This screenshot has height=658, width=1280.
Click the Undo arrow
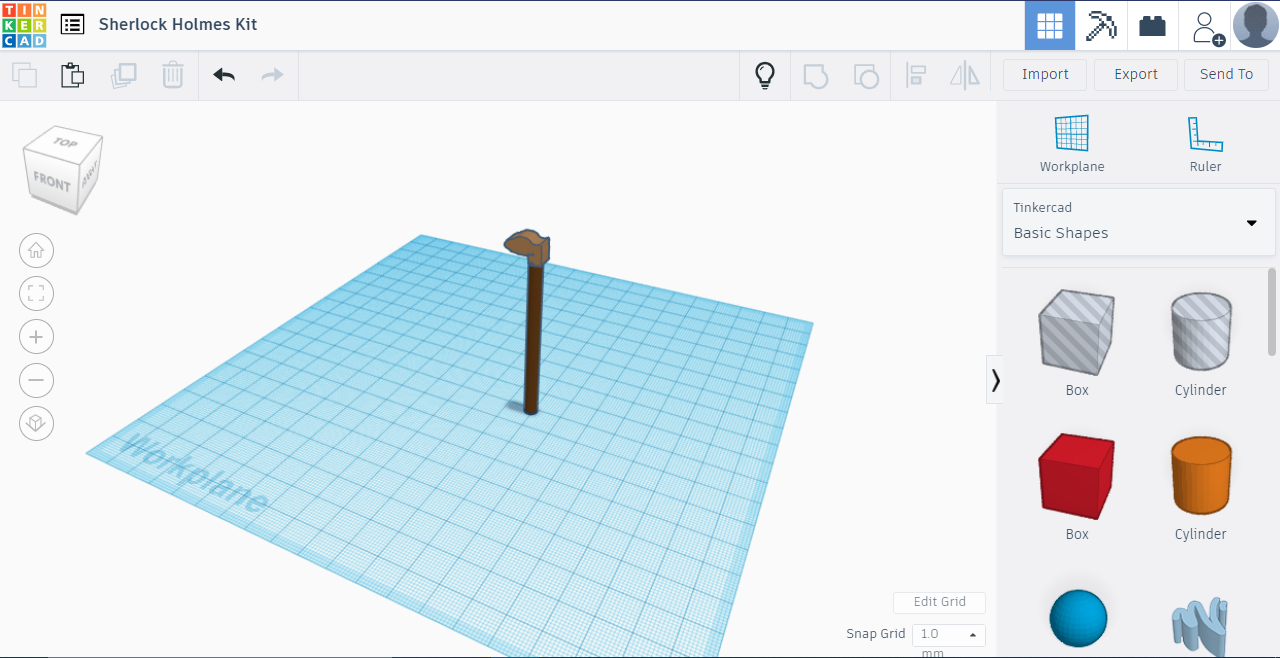223,74
